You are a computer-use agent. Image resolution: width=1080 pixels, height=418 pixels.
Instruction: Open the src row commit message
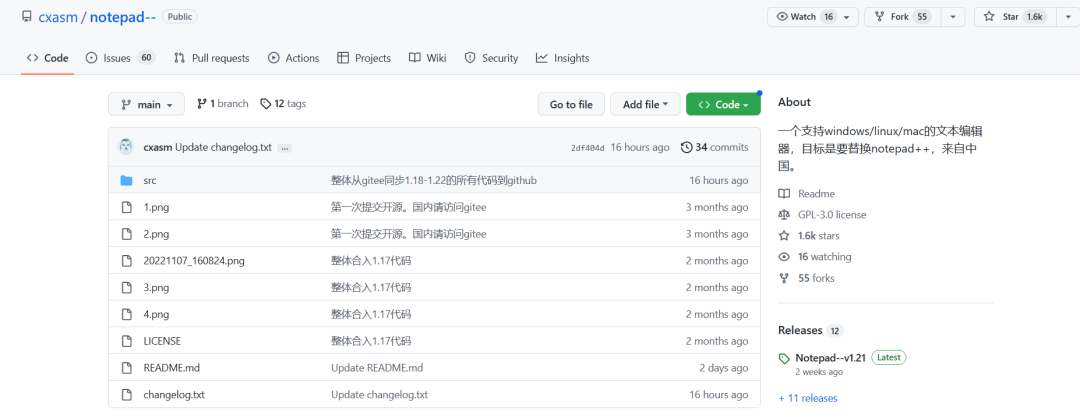point(434,180)
